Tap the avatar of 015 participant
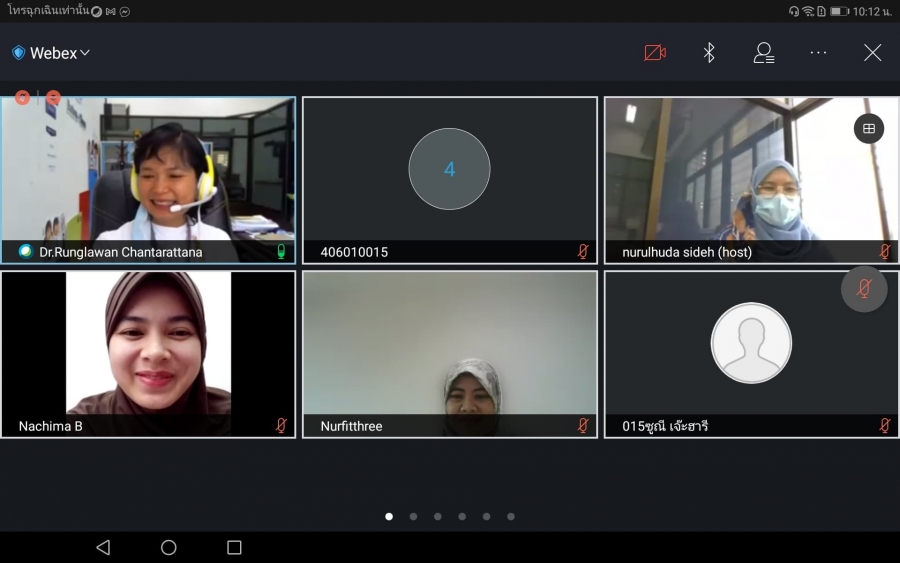900x563 pixels. pyautogui.click(x=751, y=343)
